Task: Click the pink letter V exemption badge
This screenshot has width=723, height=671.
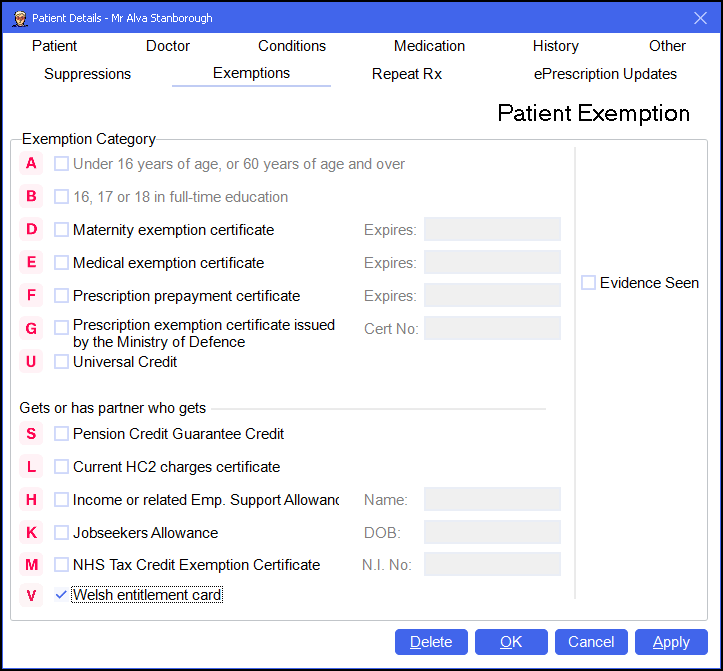Action: 32,596
